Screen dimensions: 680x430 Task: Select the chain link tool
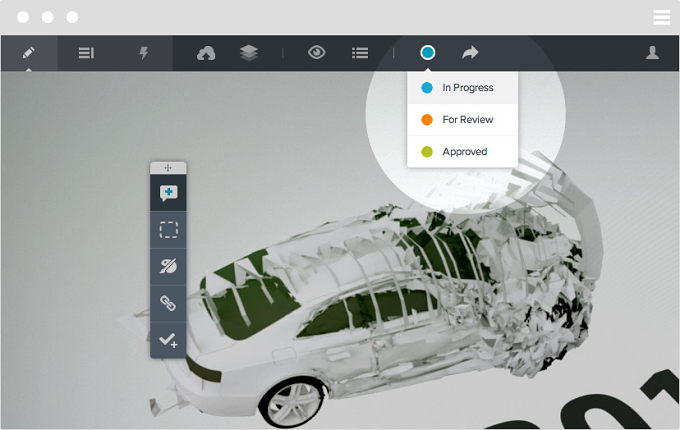(168, 303)
